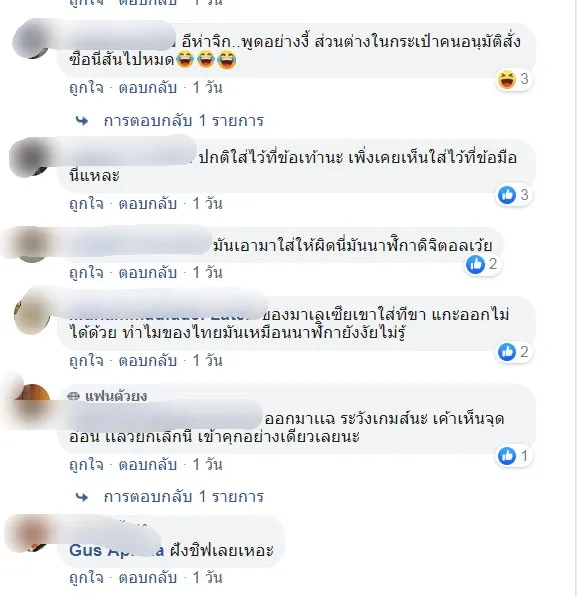Click like reaction icon on digital watch comment
Viewport: 577px width, 596px height.
(x=476, y=264)
